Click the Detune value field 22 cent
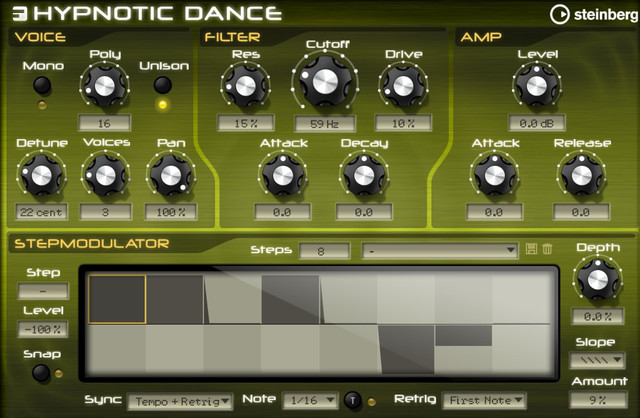Viewport: 640px width, 418px height. point(41,212)
